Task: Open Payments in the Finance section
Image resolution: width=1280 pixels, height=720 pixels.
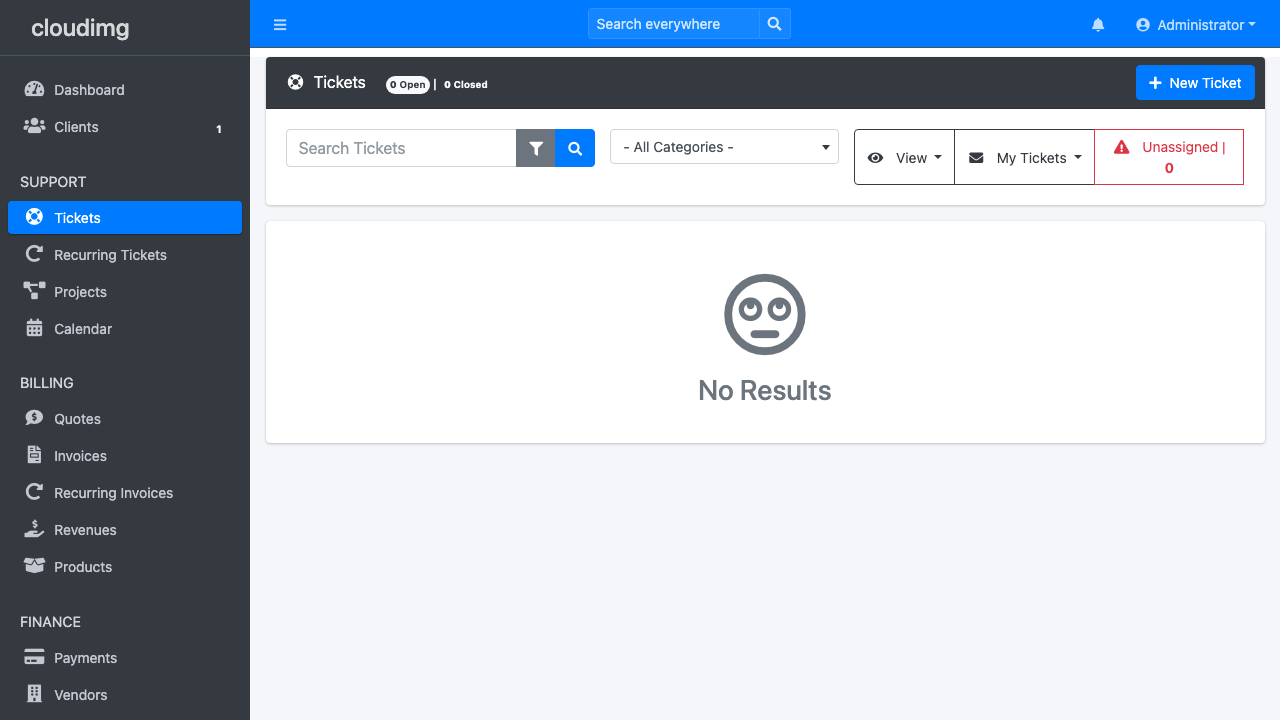Action: [x=125, y=657]
